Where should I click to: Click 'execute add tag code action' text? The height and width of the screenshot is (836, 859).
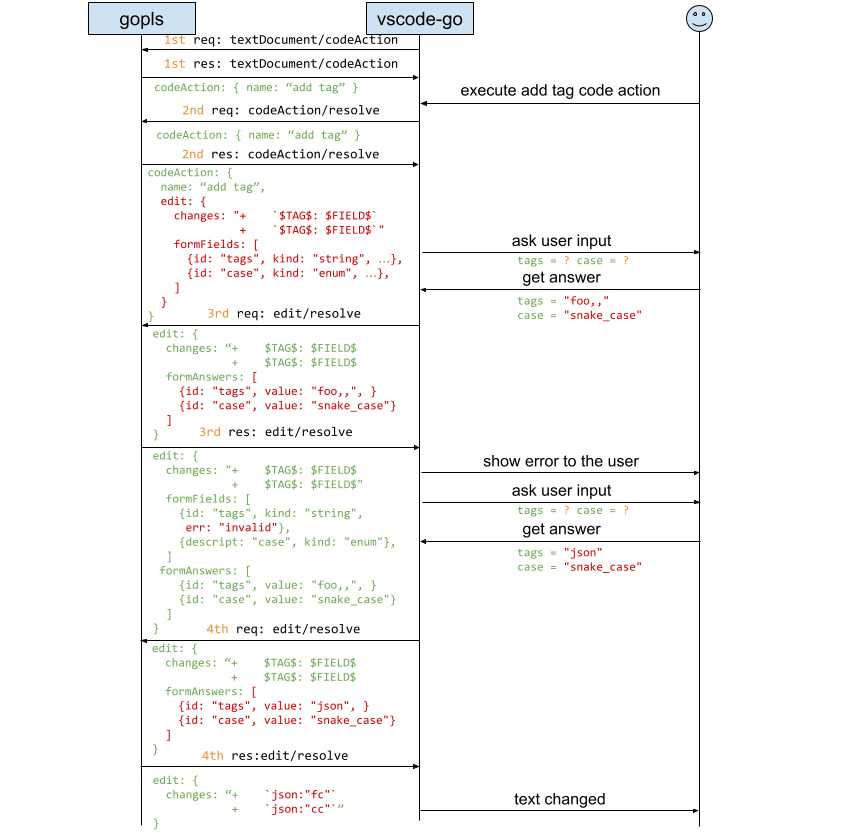coord(560,90)
